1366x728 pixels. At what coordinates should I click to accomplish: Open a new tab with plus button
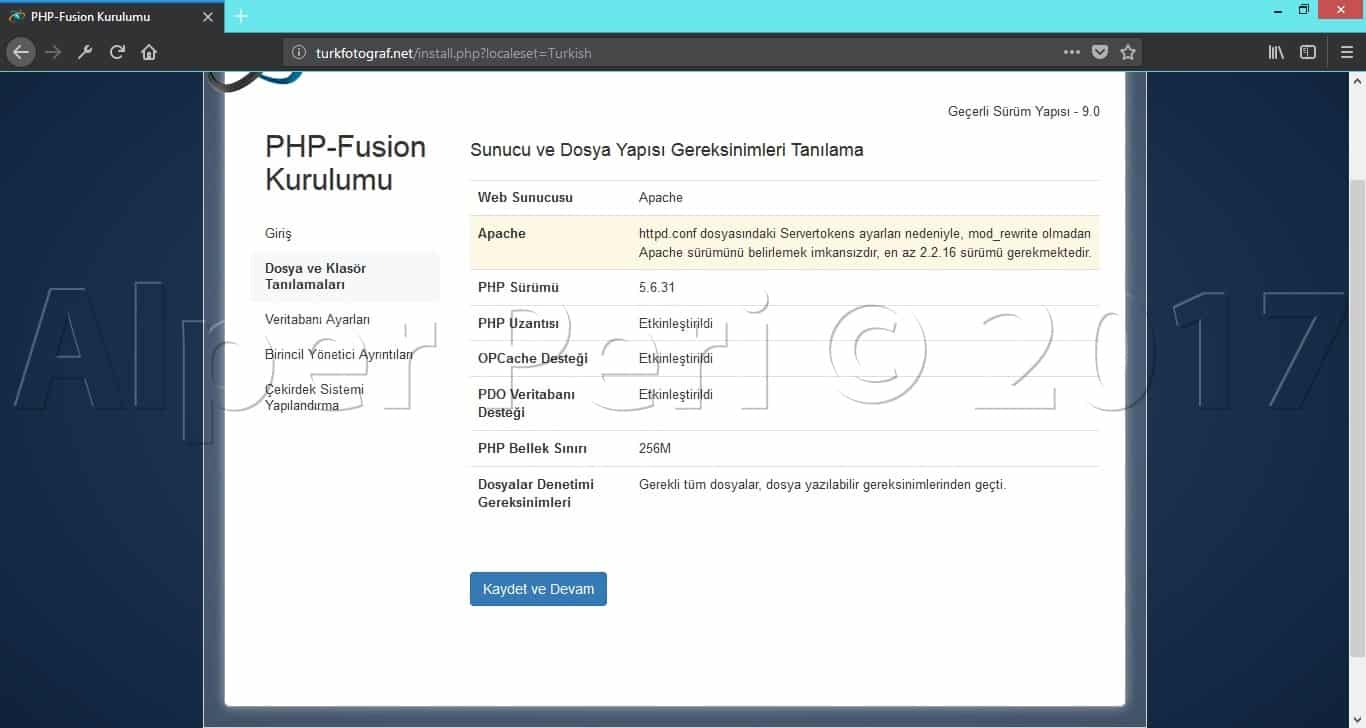pyautogui.click(x=241, y=16)
